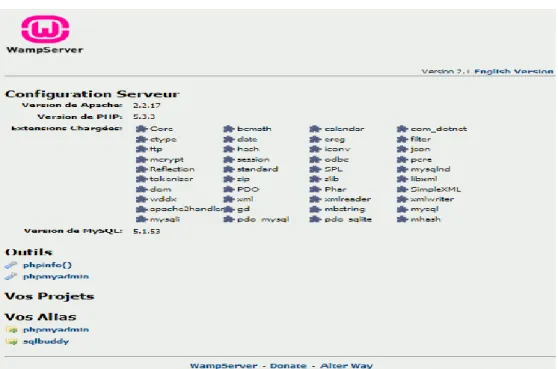Click the puzzle icon next to zlib
The width and height of the screenshot is (558, 369).
point(316,179)
